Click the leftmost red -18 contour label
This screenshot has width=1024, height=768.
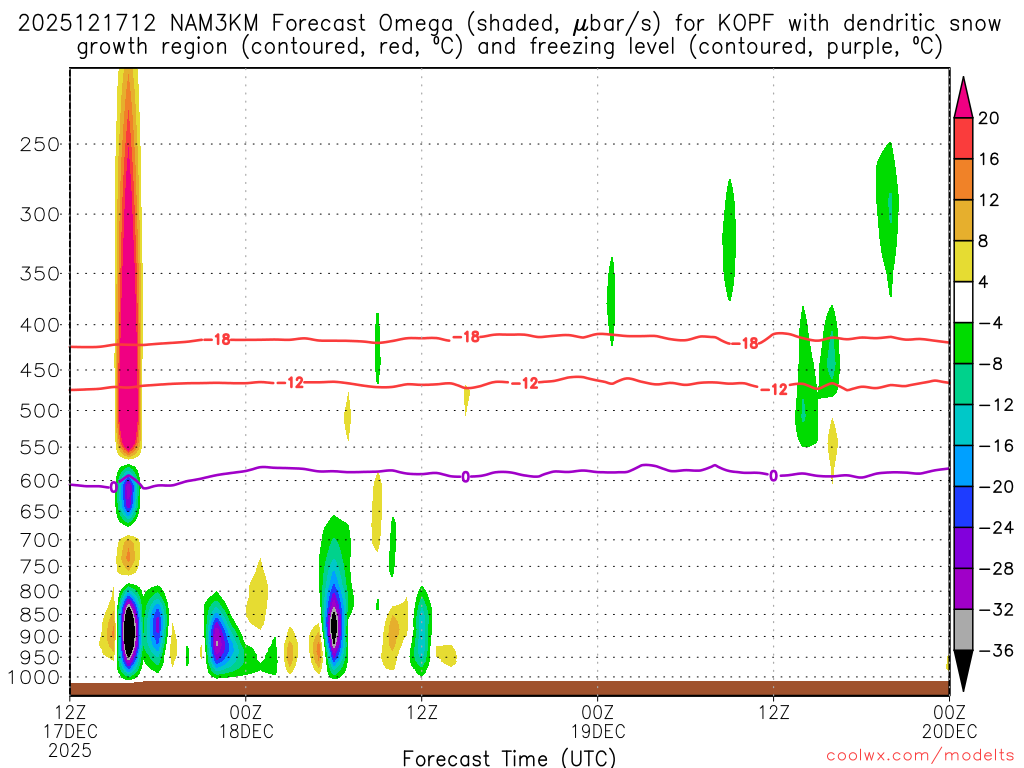pyautogui.click(x=217, y=339)
